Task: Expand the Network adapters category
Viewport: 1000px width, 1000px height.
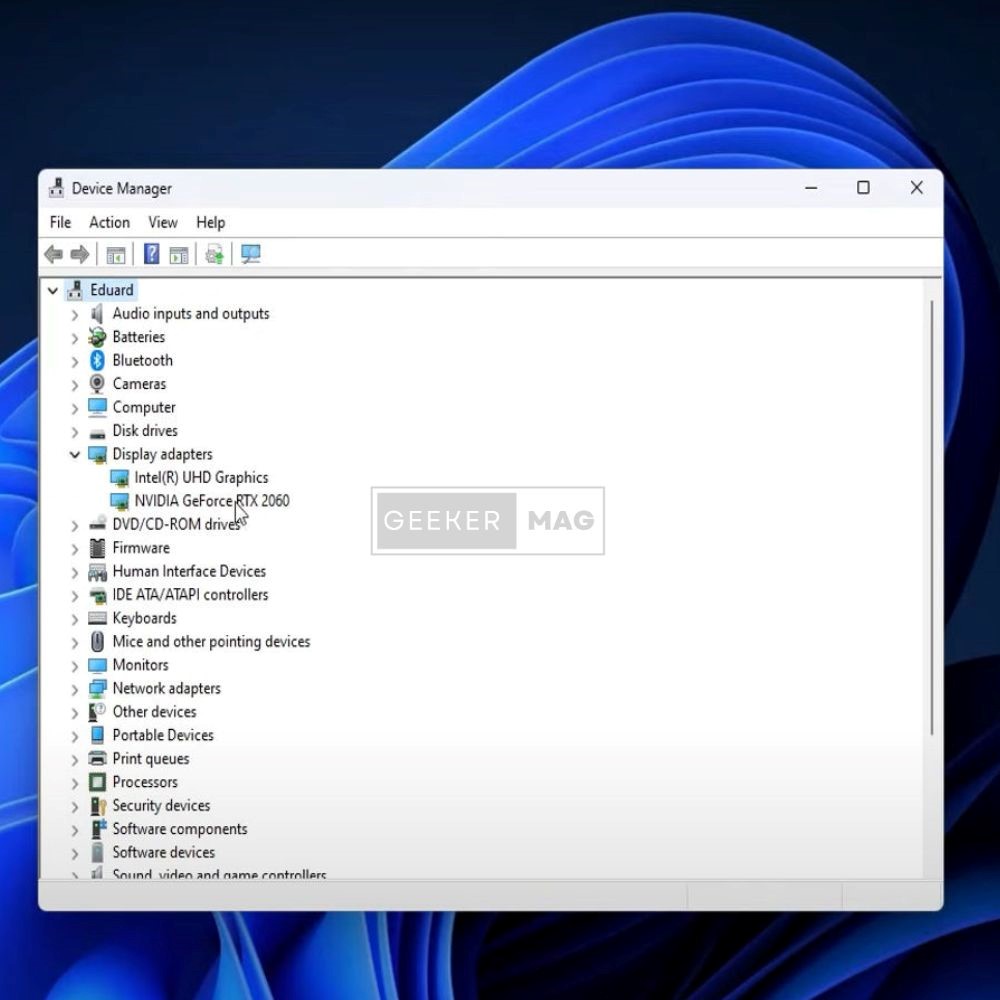Action: tap(75, 689)
